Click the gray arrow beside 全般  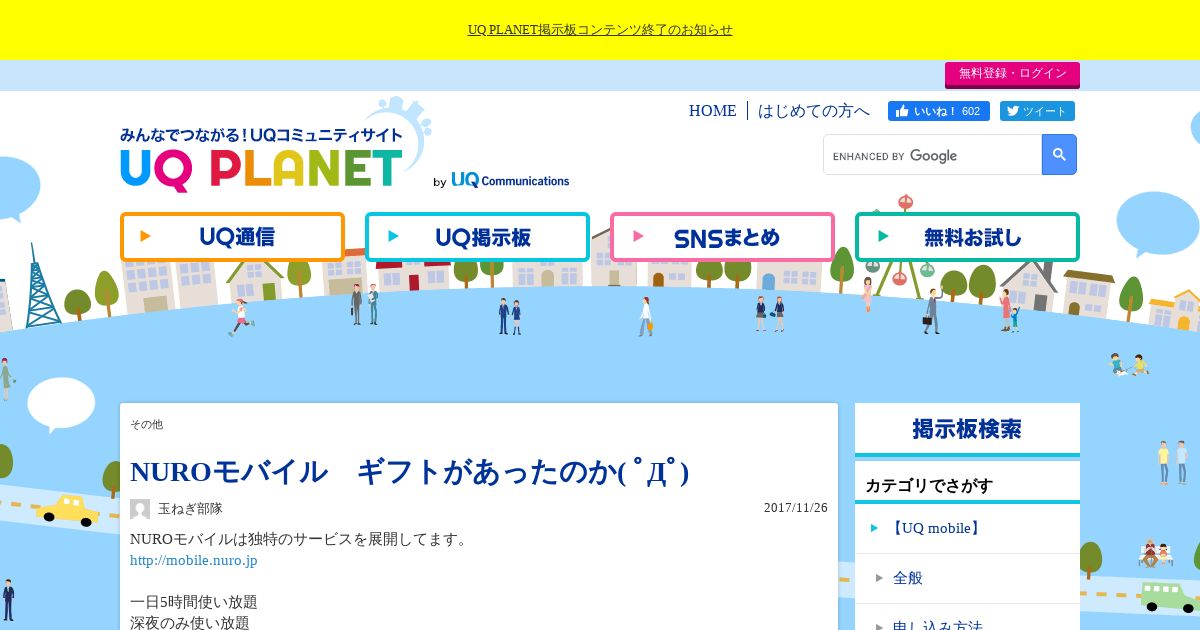click(x=879, y=578)
